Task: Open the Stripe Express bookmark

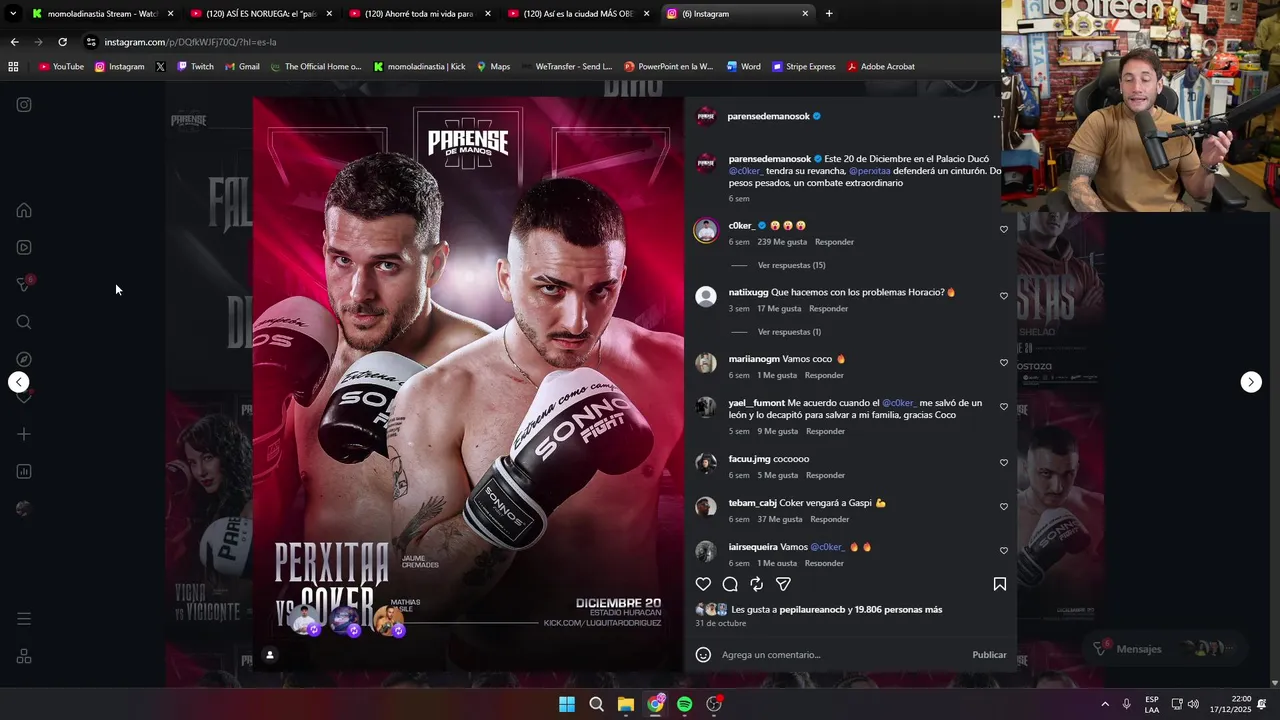Action: [803, 67]
